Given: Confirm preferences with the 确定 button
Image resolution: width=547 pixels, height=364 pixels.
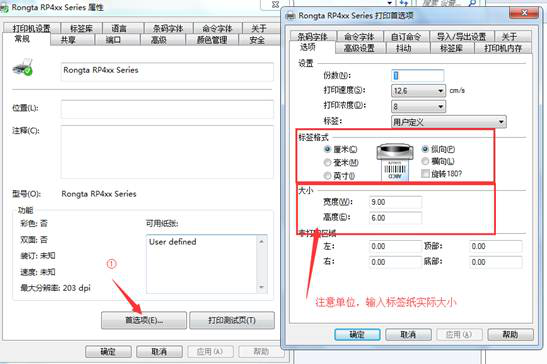Looking at the screenshot, I should click(x=357, y=334).
